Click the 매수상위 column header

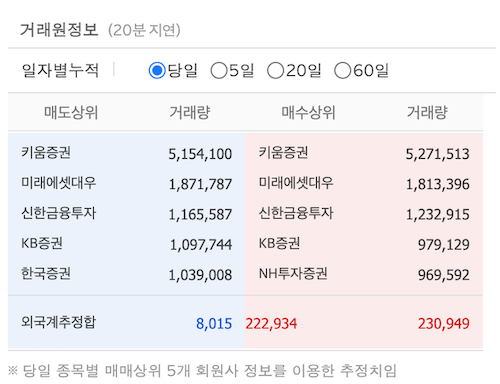click(x=308, y=112)
